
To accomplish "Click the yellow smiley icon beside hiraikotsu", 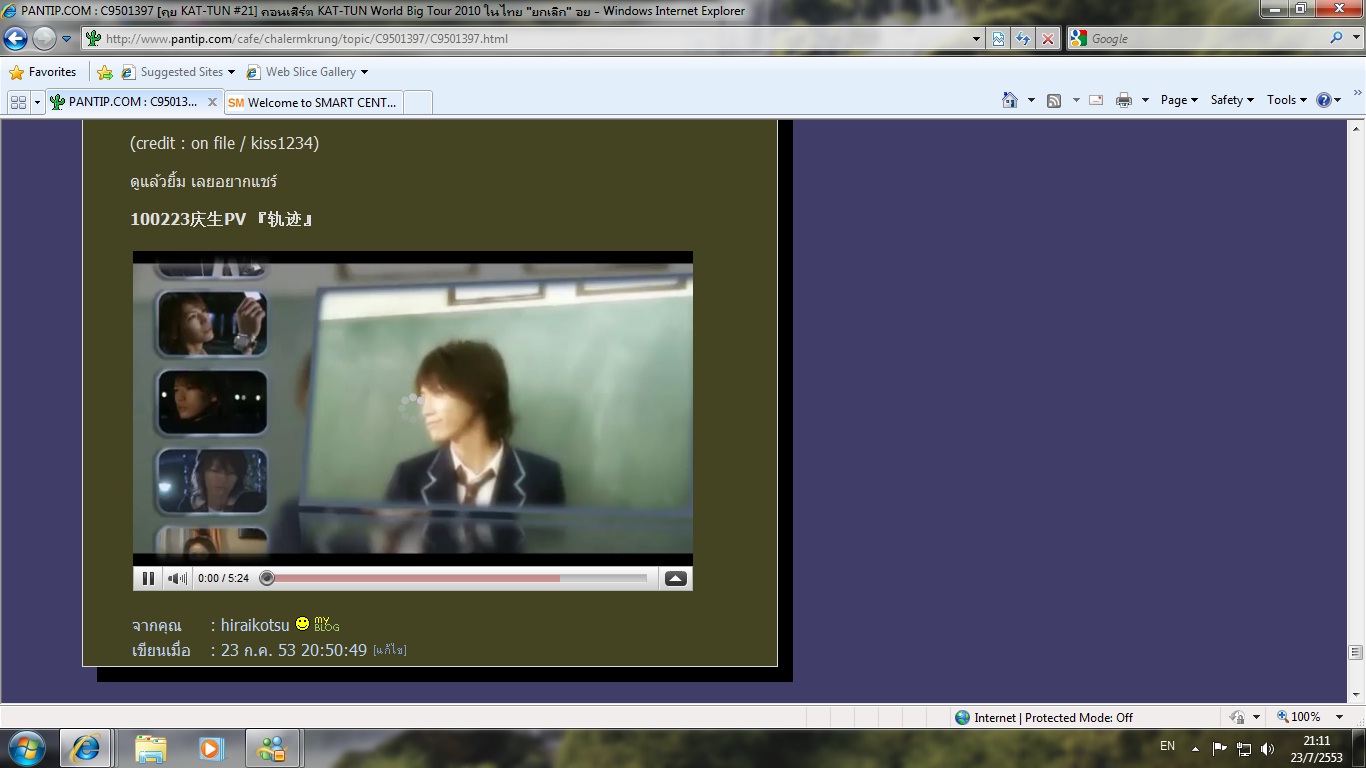I will click(x=303, y=624).
